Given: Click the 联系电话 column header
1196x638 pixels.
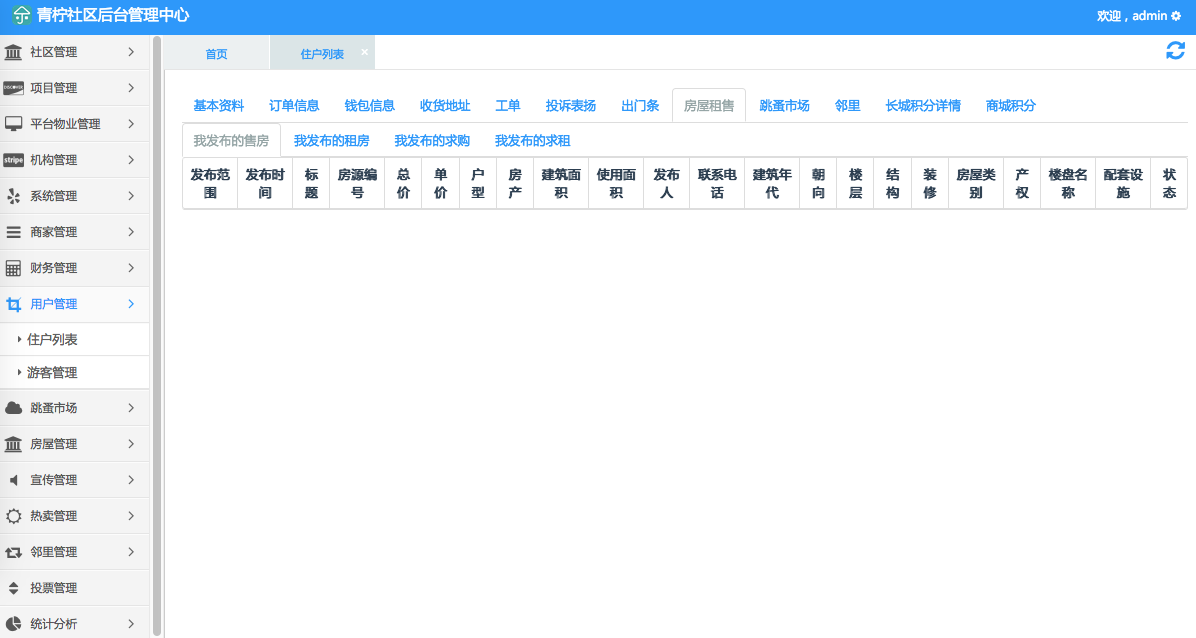Looking at the screenshot, I should [718, 183].
